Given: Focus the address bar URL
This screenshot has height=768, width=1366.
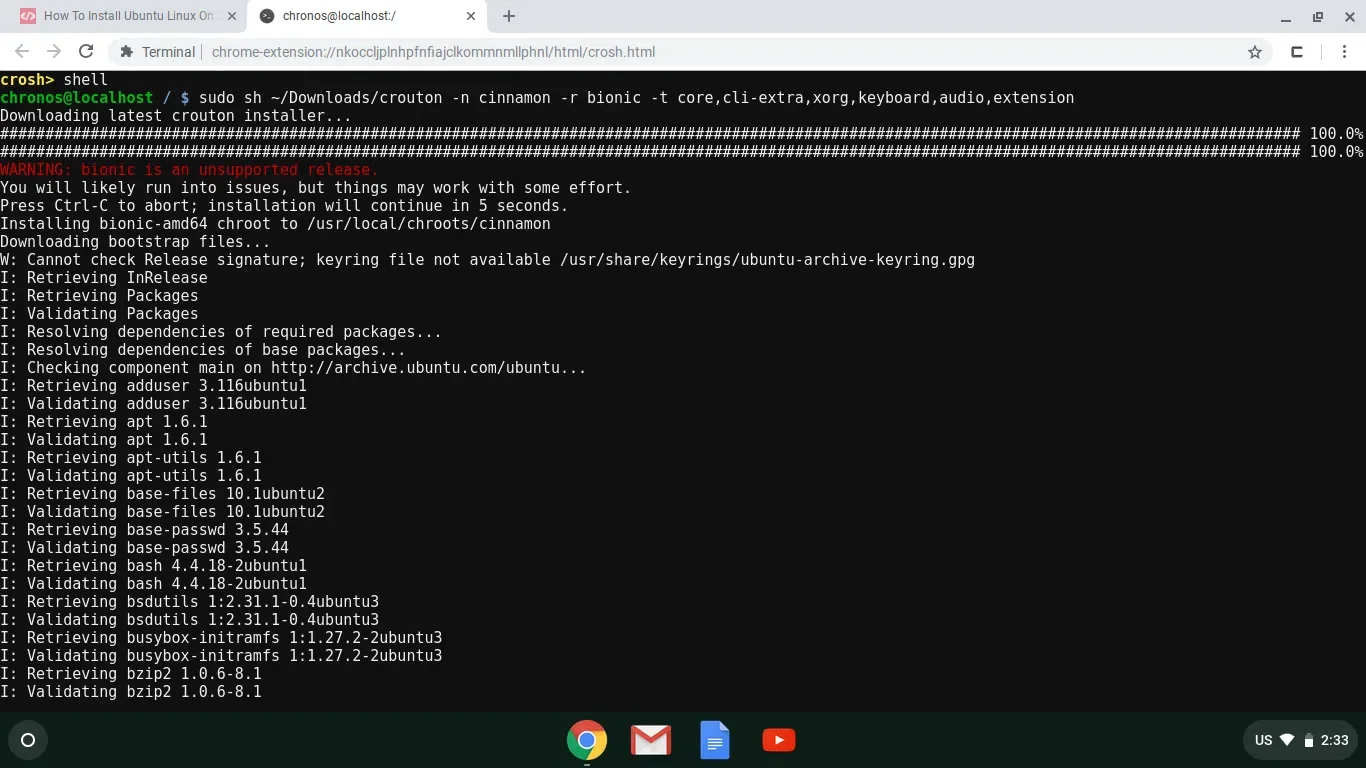Looking at the screenshot, I should pos(433,52).
